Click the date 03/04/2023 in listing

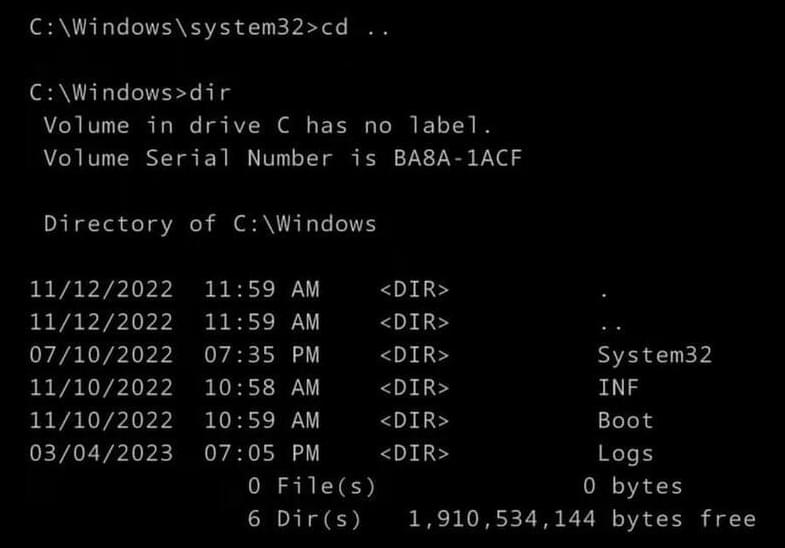click(x=101, y=453)
